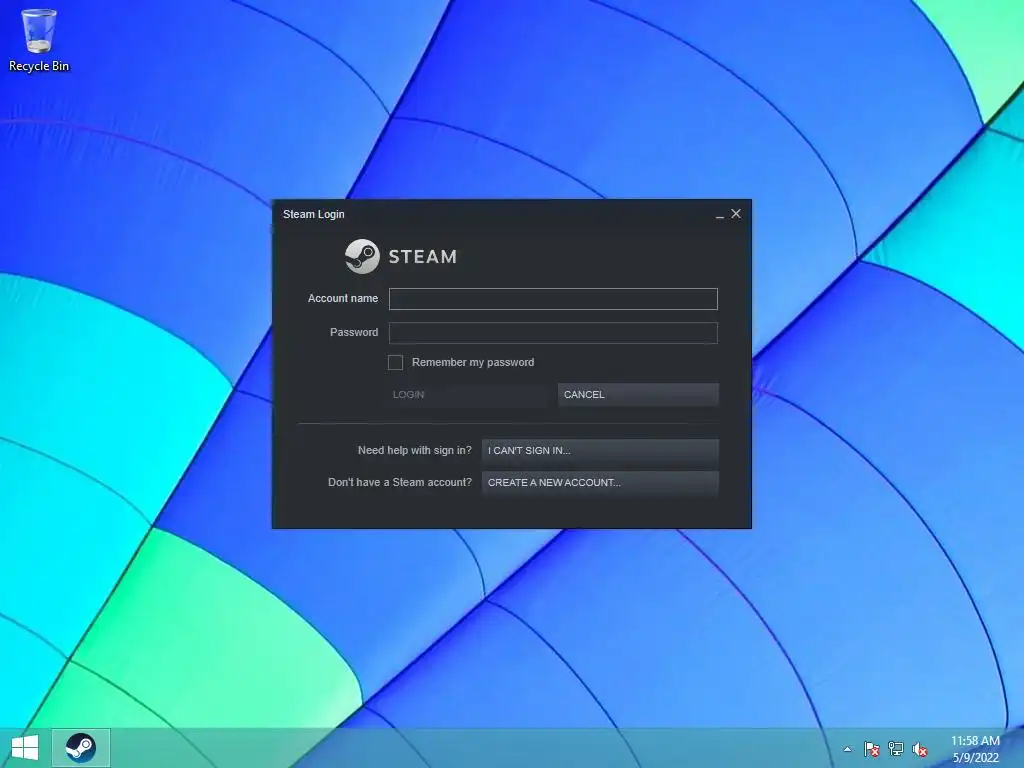
Task: Click 'Don't have a Steam account?' text
Action: [x=400, y=483]
